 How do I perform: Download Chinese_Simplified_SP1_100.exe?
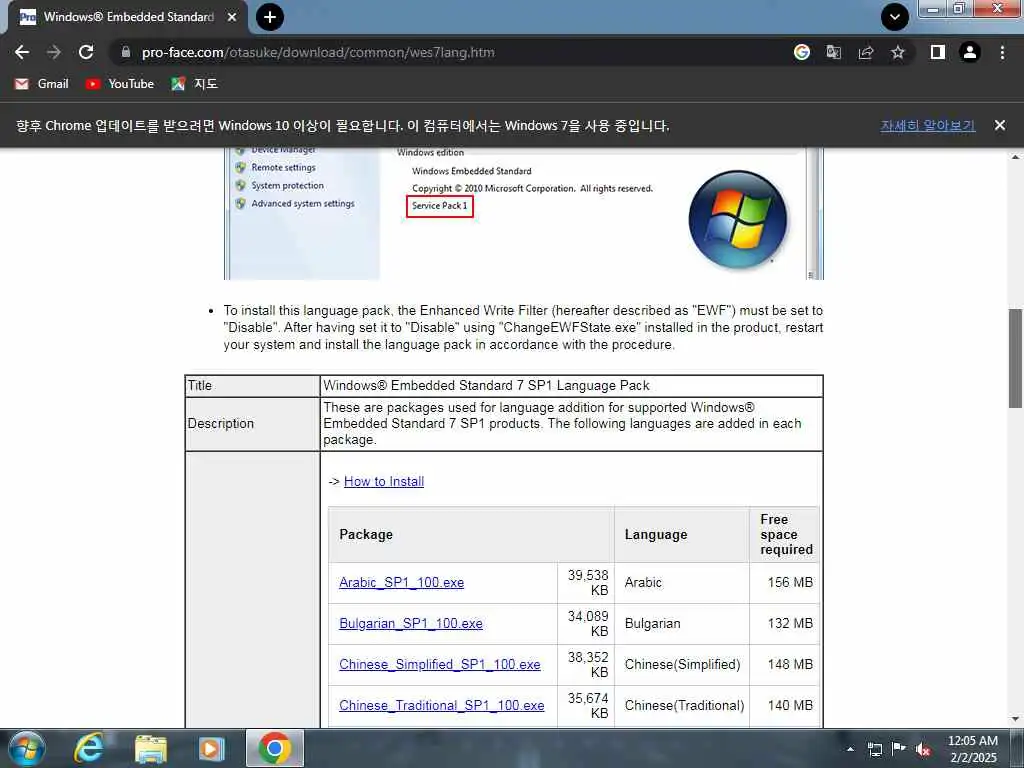click(x=440, y=664)
